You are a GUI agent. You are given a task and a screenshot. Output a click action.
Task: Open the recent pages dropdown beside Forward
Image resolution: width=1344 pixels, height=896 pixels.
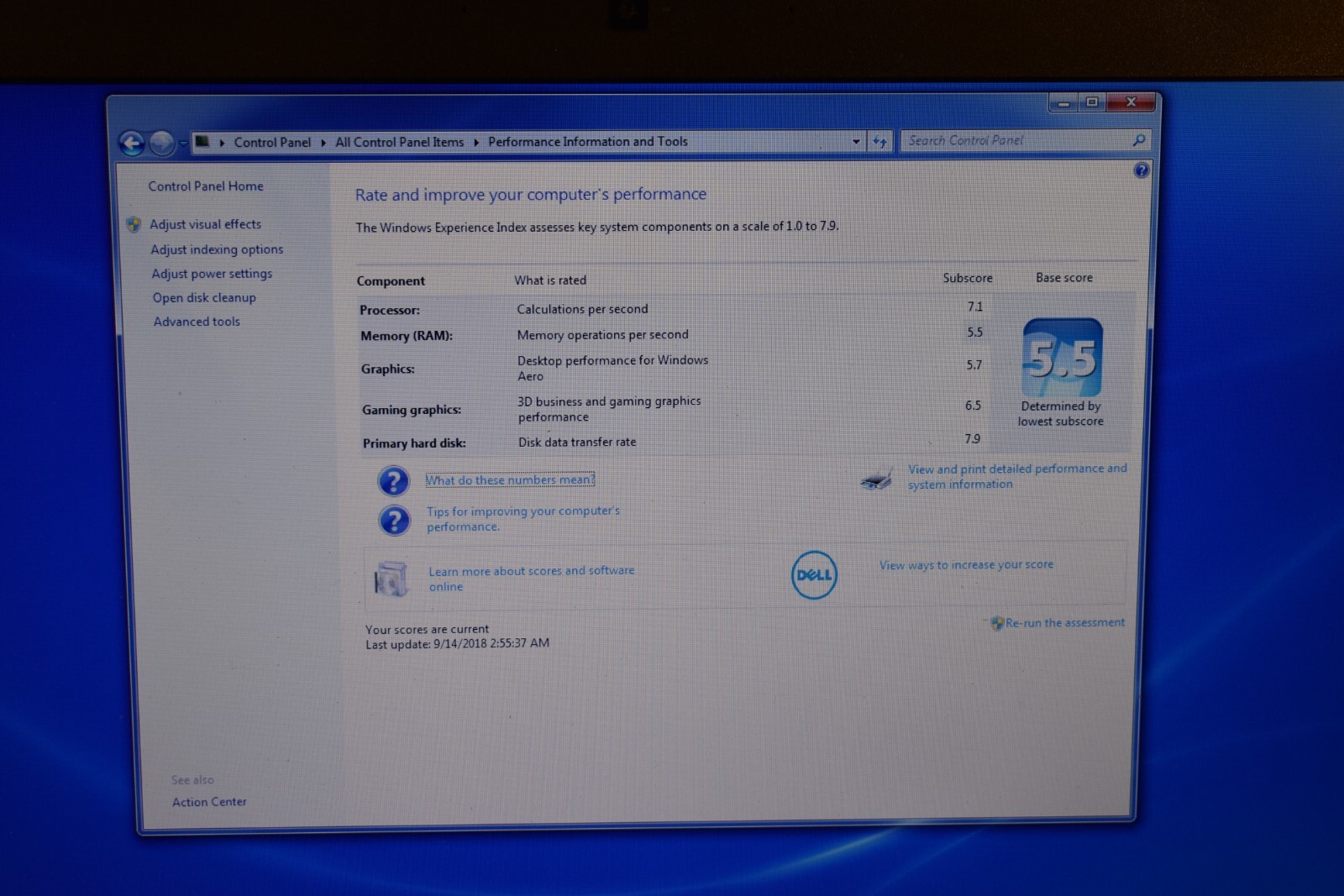[x=182, y=144]
